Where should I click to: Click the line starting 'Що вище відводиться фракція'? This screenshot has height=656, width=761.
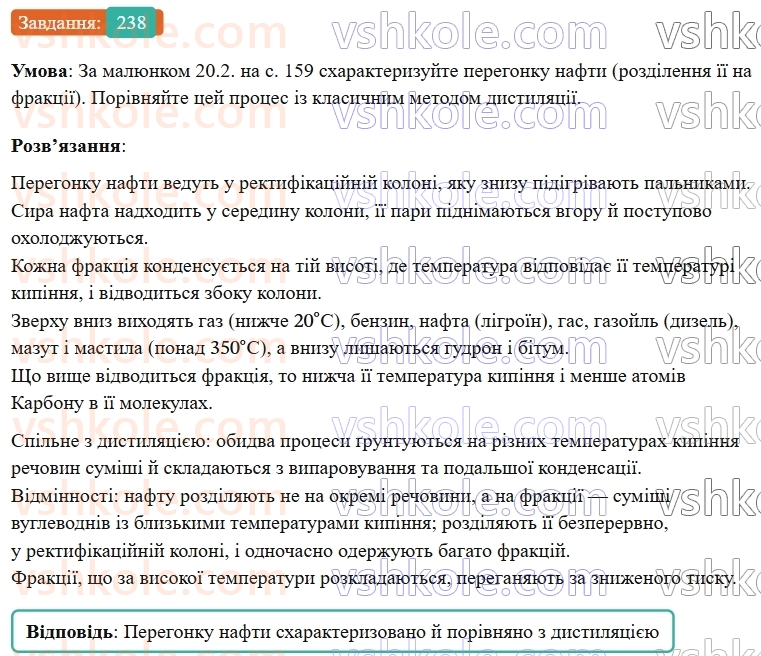point(348,376)
